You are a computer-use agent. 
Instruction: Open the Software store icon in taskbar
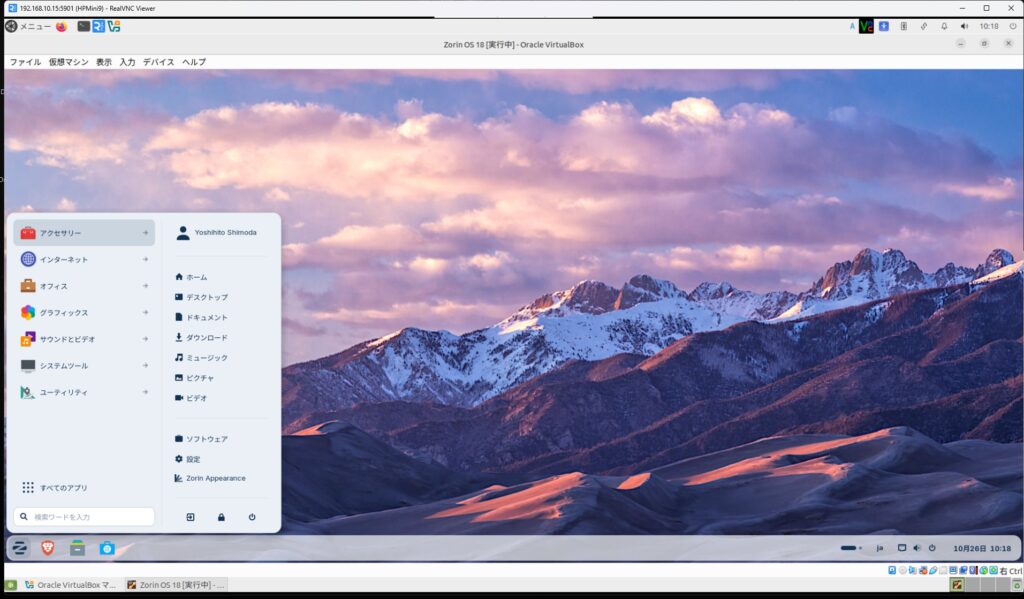coord(107,548)
